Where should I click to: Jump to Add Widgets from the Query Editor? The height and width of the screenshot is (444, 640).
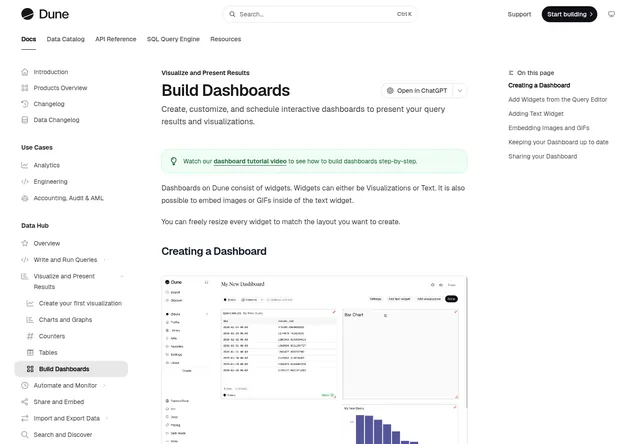[558, 100]
